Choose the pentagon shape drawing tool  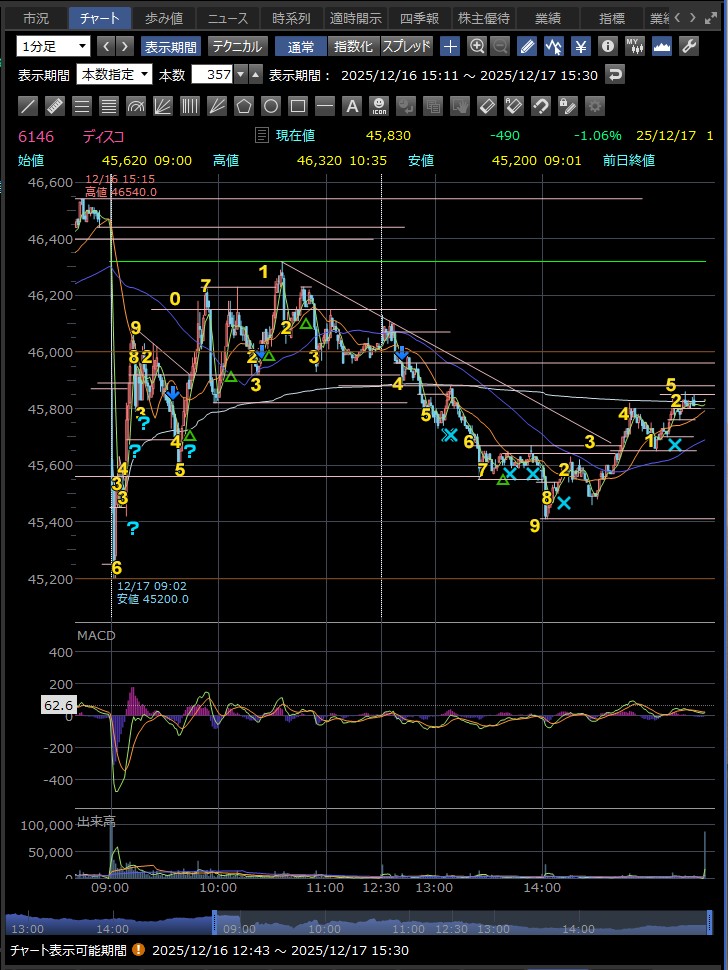pyautogui.click(x=244, y=105)
